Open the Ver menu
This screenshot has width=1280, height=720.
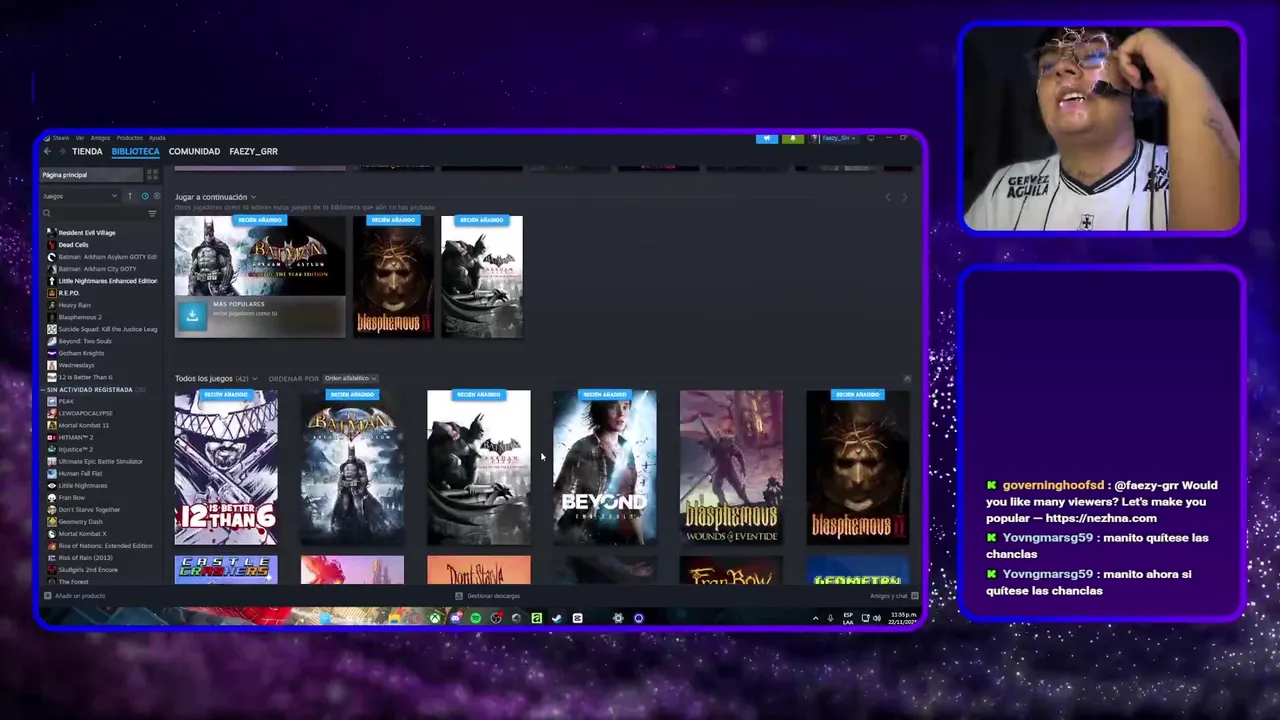point(80,138)
